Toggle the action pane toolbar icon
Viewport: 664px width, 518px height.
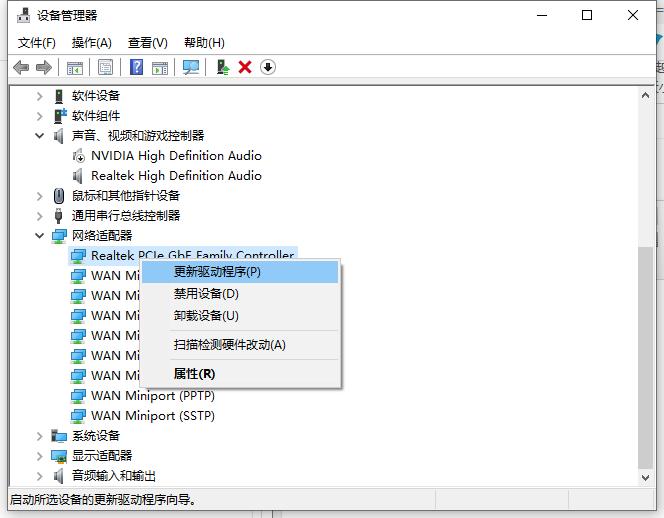(x=160, y=67)
